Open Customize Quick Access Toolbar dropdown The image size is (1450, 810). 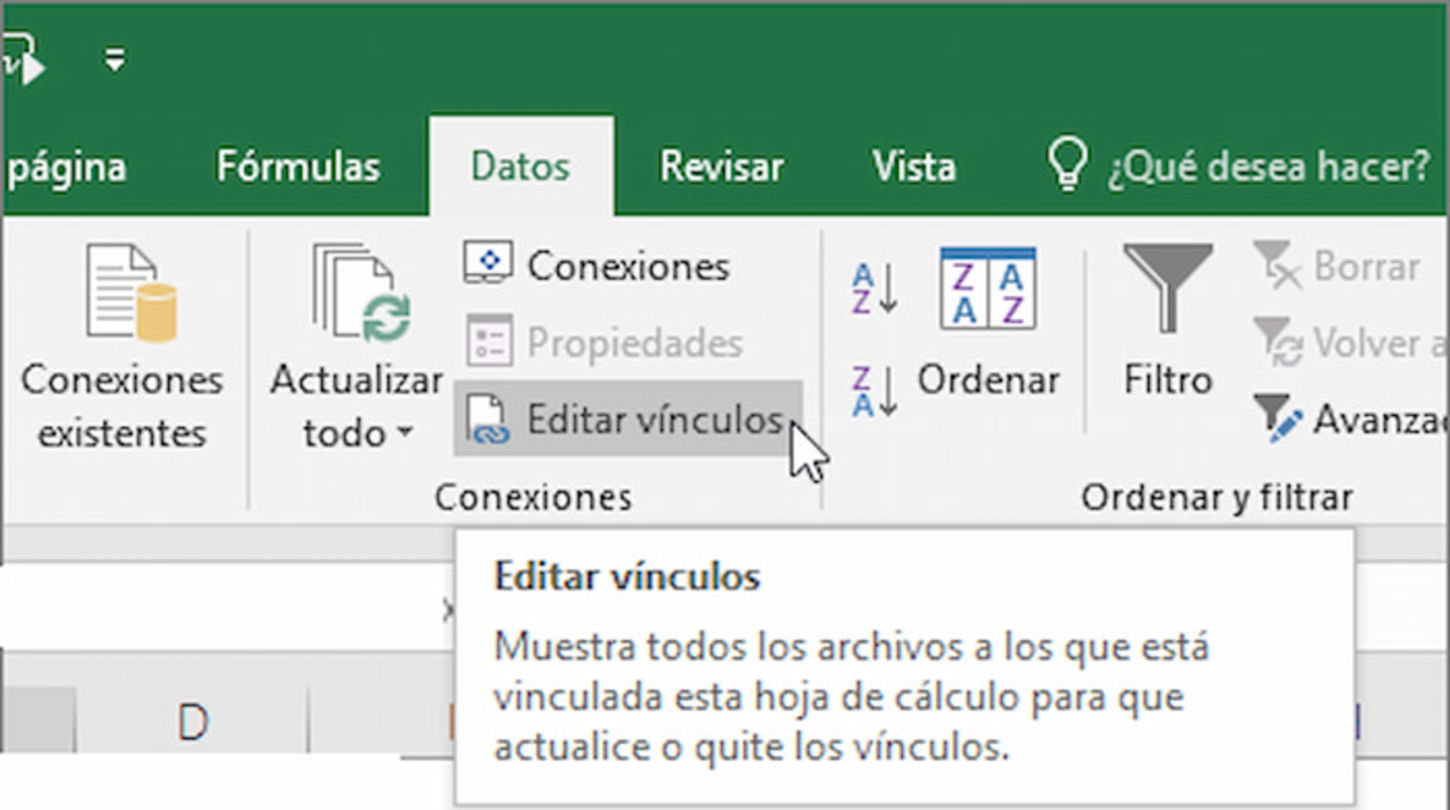115,61
